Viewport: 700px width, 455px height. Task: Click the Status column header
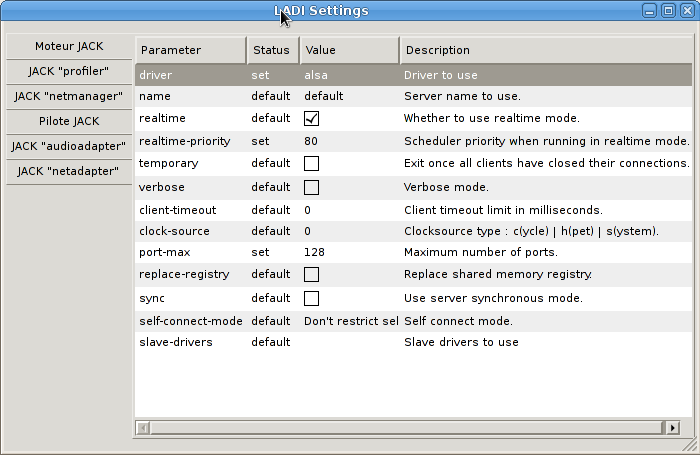[273, 50]
